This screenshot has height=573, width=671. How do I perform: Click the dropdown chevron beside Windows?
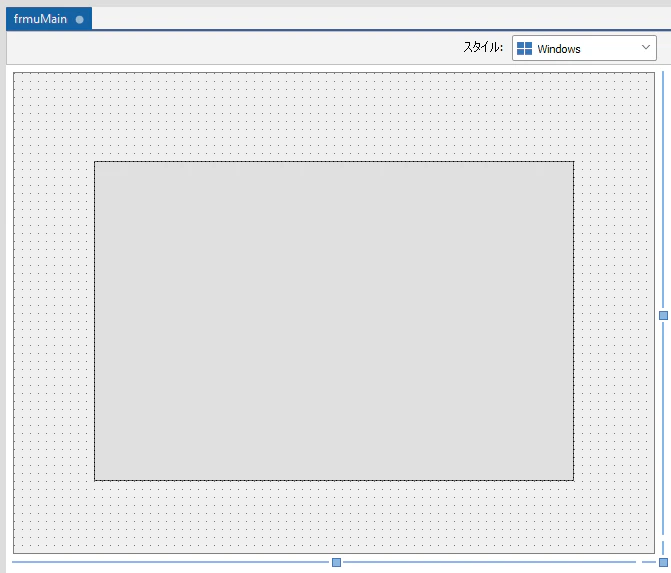pyautogui.click(x=646, y=48)
